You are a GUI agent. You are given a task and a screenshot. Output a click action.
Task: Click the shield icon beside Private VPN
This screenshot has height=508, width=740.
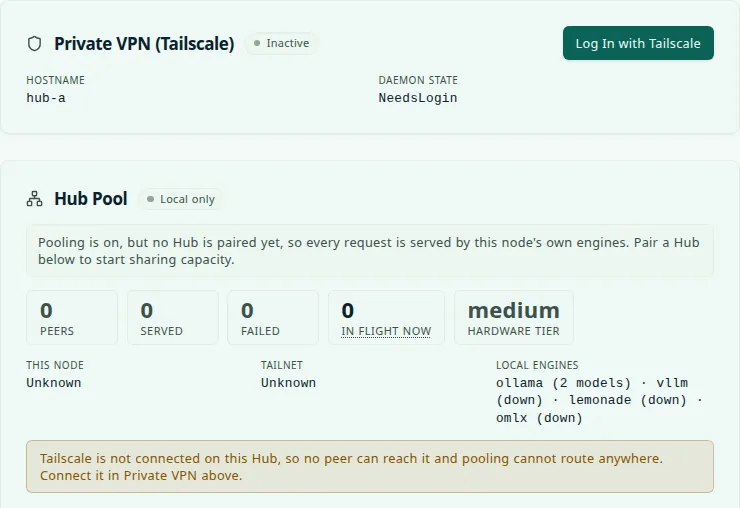[34, 43]
